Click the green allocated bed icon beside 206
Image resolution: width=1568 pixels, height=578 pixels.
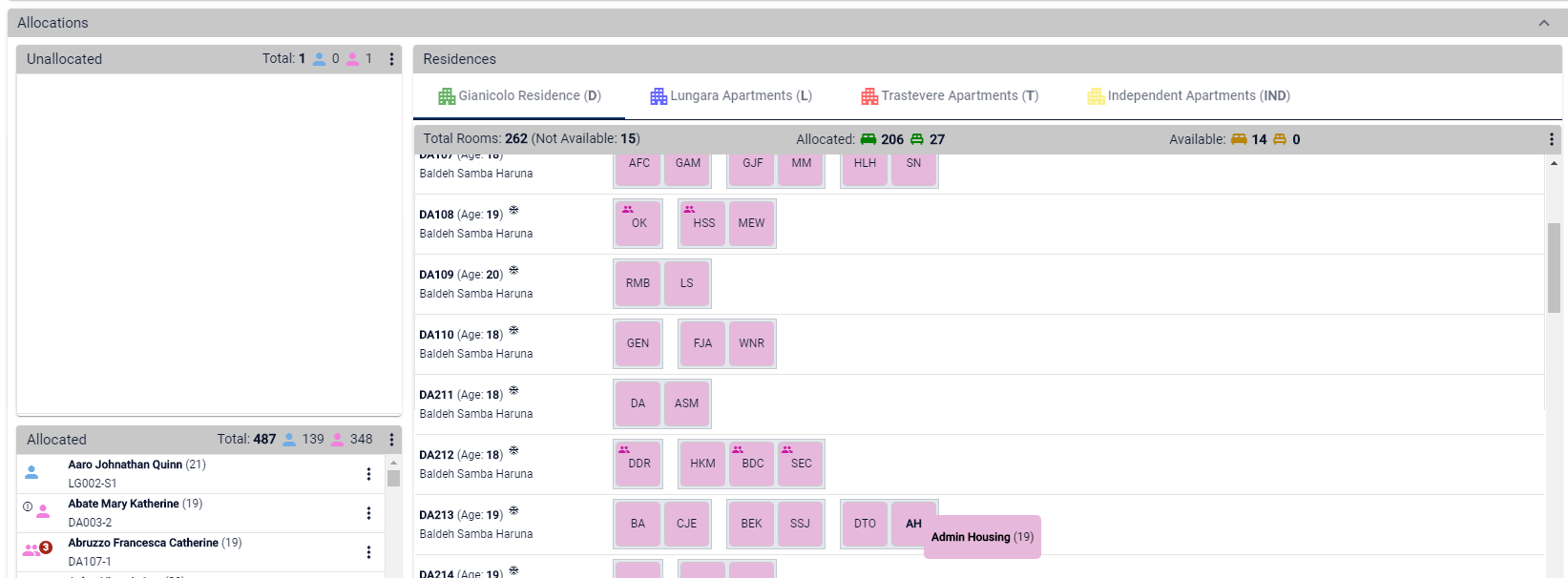(868, 139)
